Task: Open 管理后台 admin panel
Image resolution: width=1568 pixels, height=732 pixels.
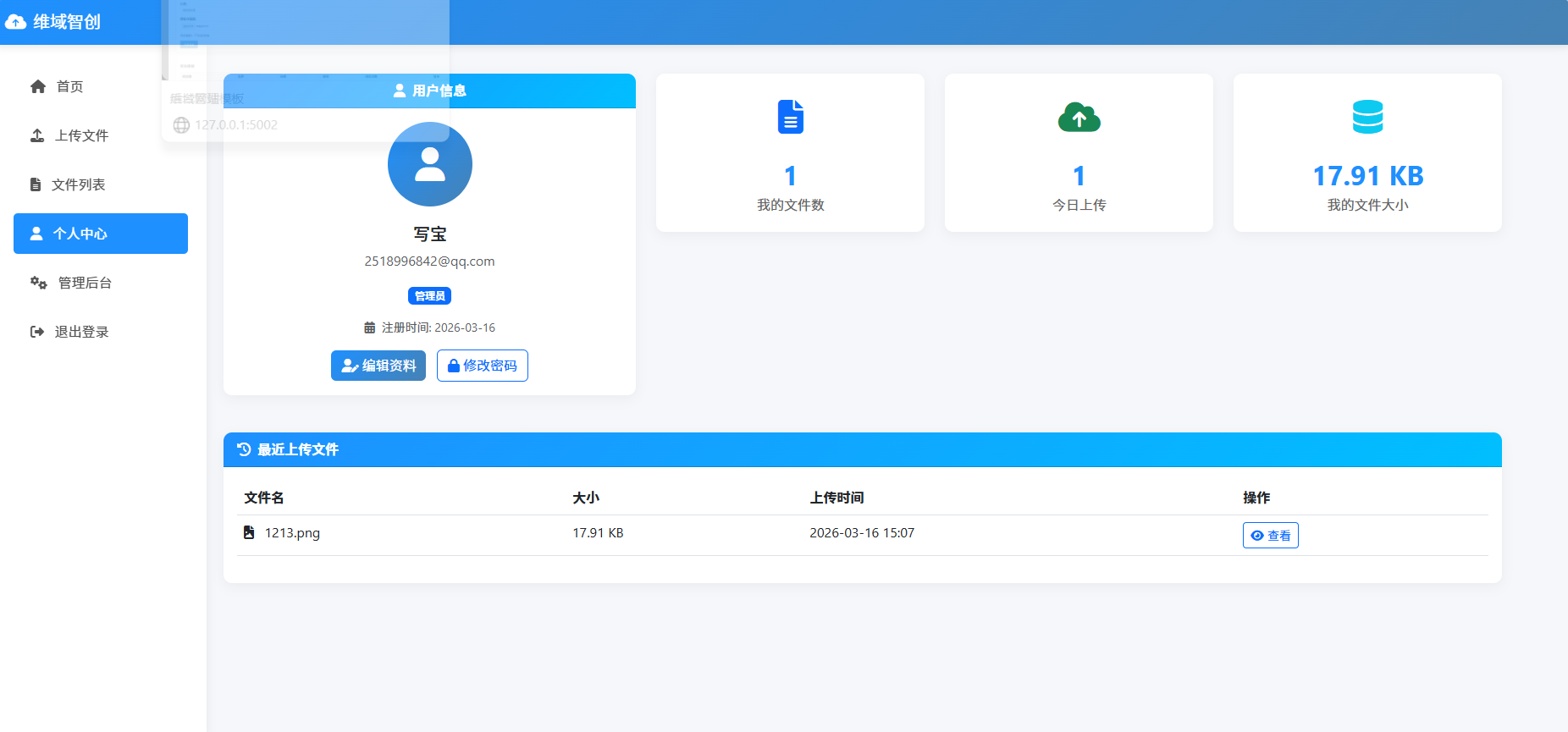Action: (x=101, y=283)
